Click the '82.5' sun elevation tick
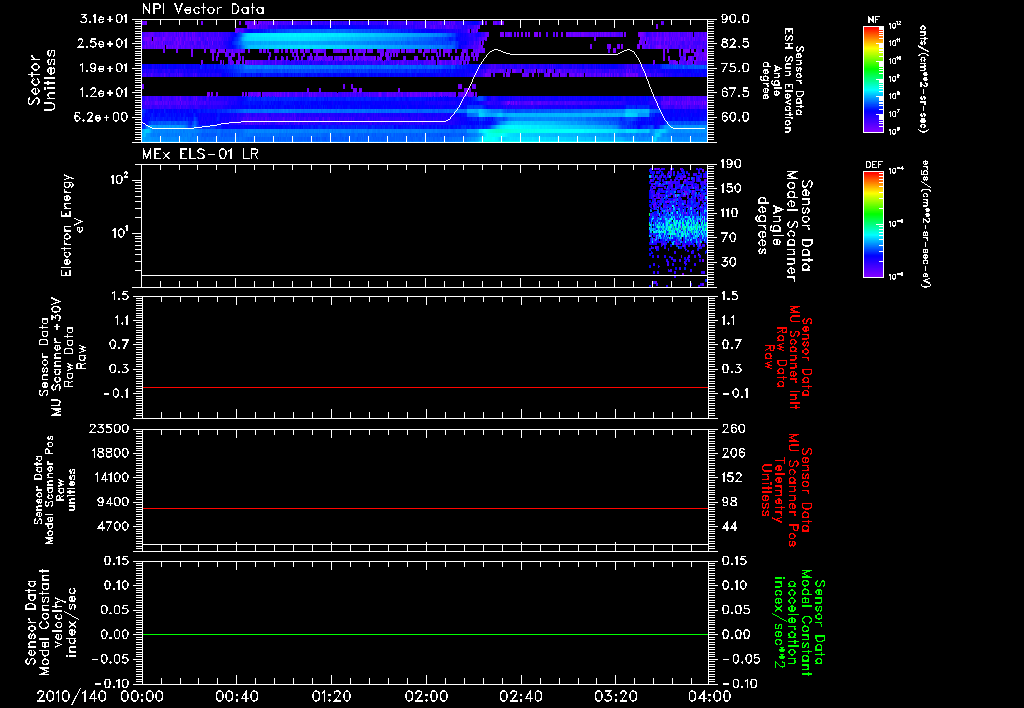The height and width of the screenshot is (708, 1024). point(735,43)
